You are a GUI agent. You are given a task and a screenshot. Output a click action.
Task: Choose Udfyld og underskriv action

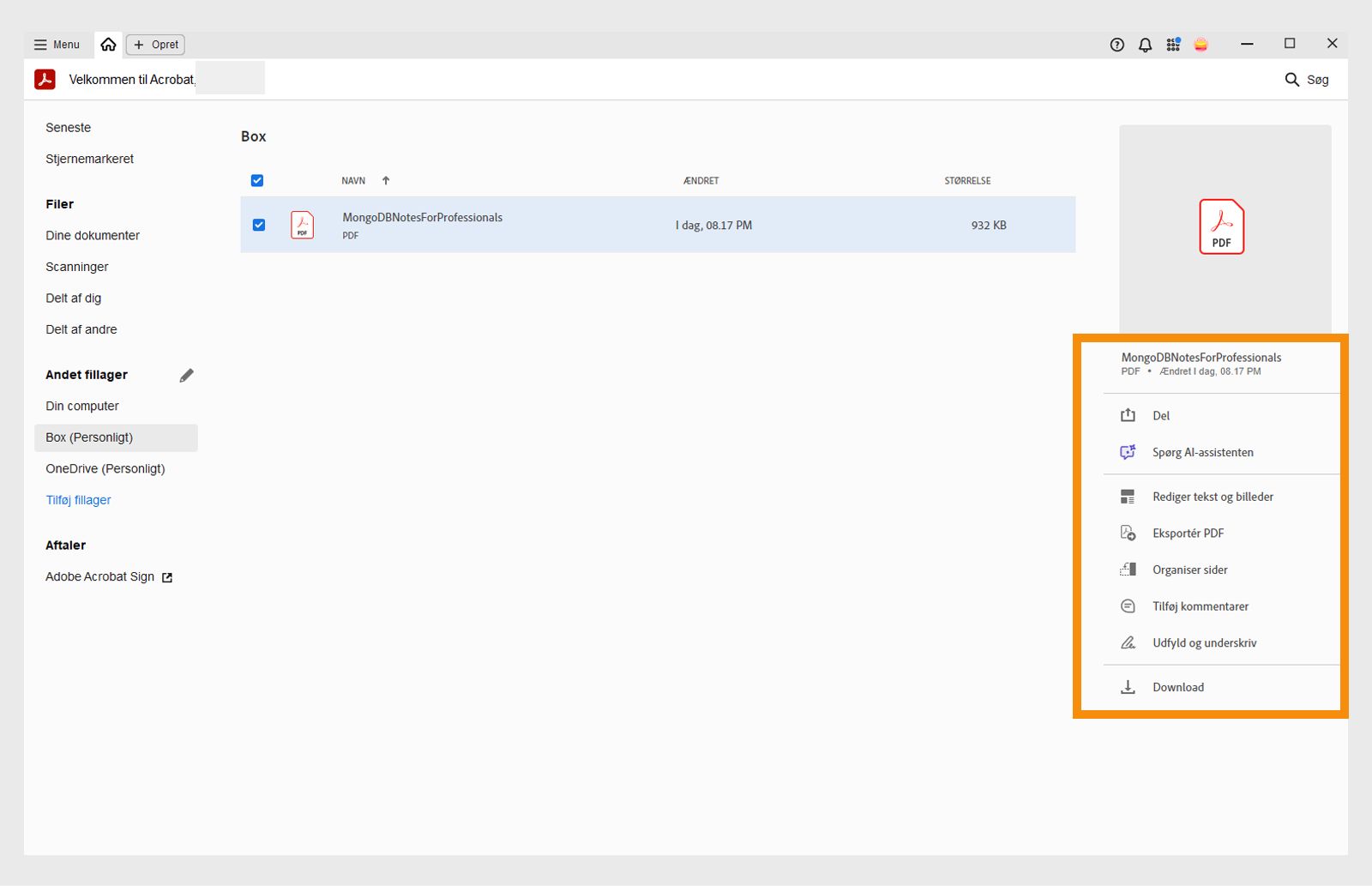[1205, 643]
